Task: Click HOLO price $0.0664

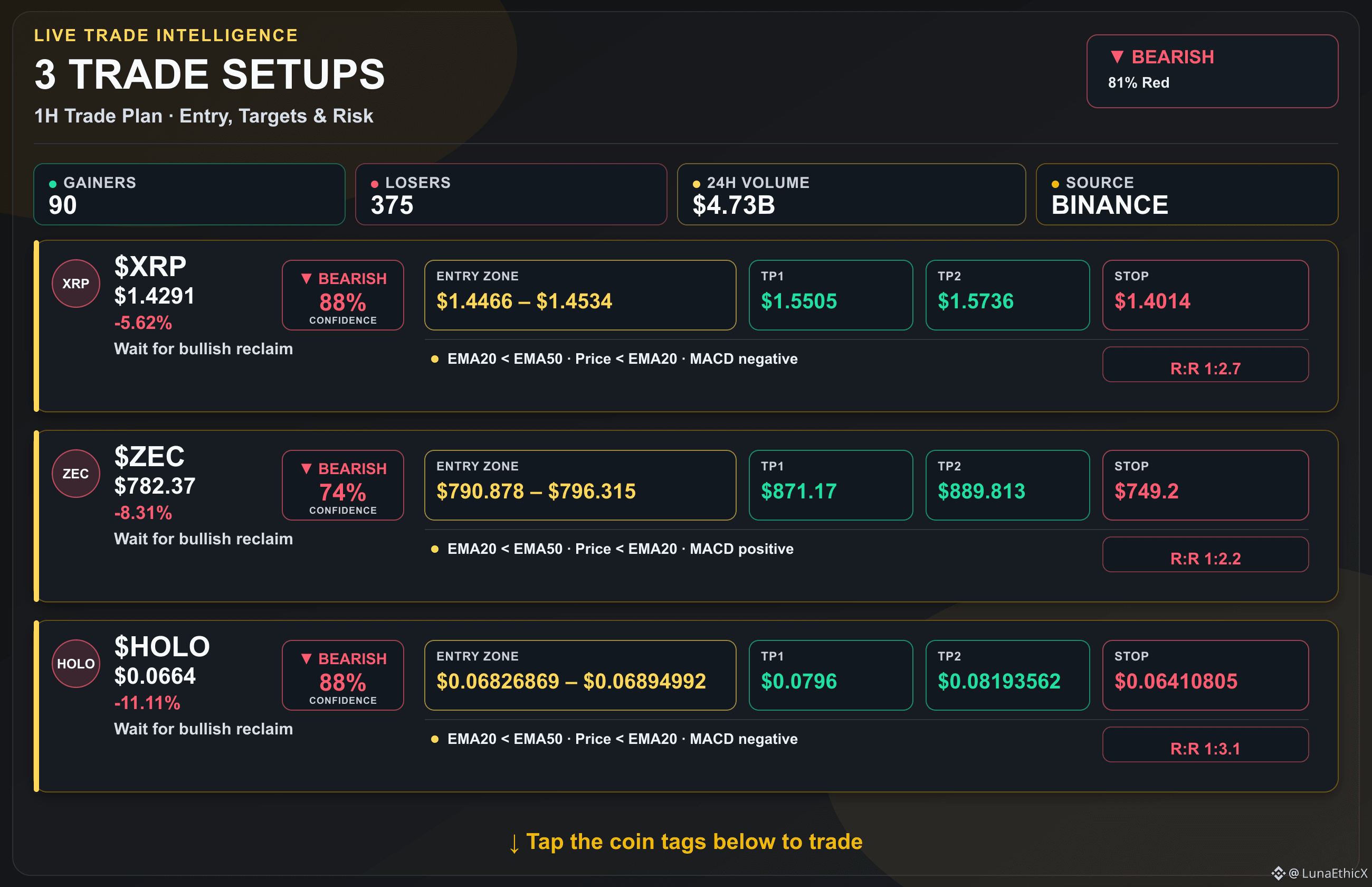Action: pyautogui.click(x=155, y=676)
